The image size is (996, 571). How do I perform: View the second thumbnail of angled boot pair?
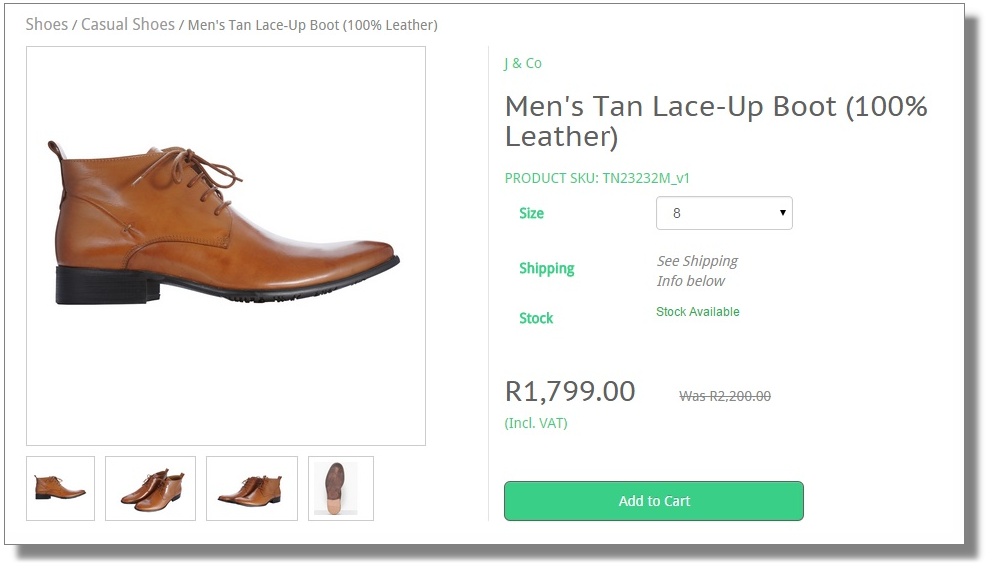[150, 488]
